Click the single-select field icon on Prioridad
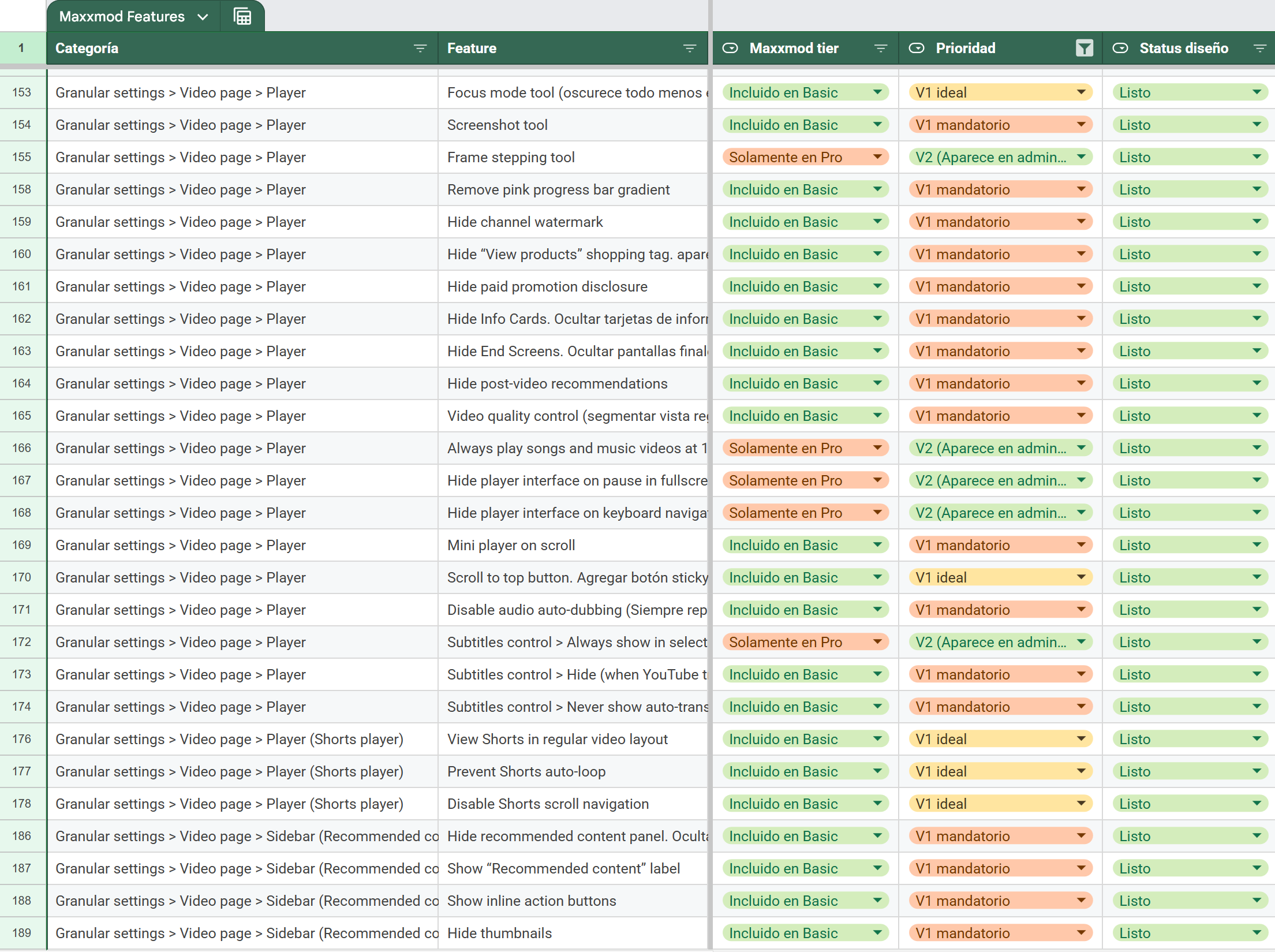 pyautogui.click(x=917, y=48)
